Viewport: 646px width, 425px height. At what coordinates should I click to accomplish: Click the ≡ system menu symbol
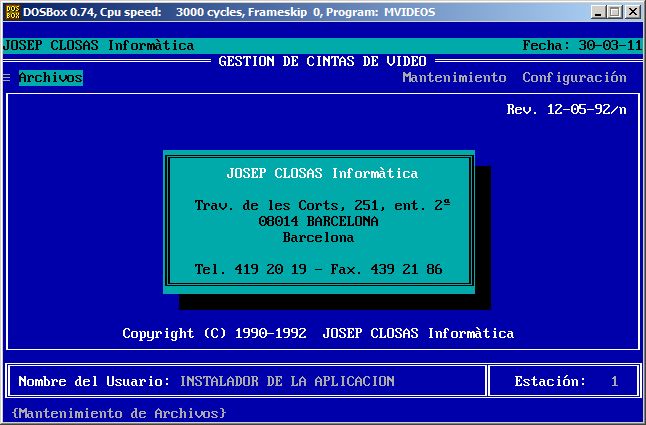click(x=7, y=78)
